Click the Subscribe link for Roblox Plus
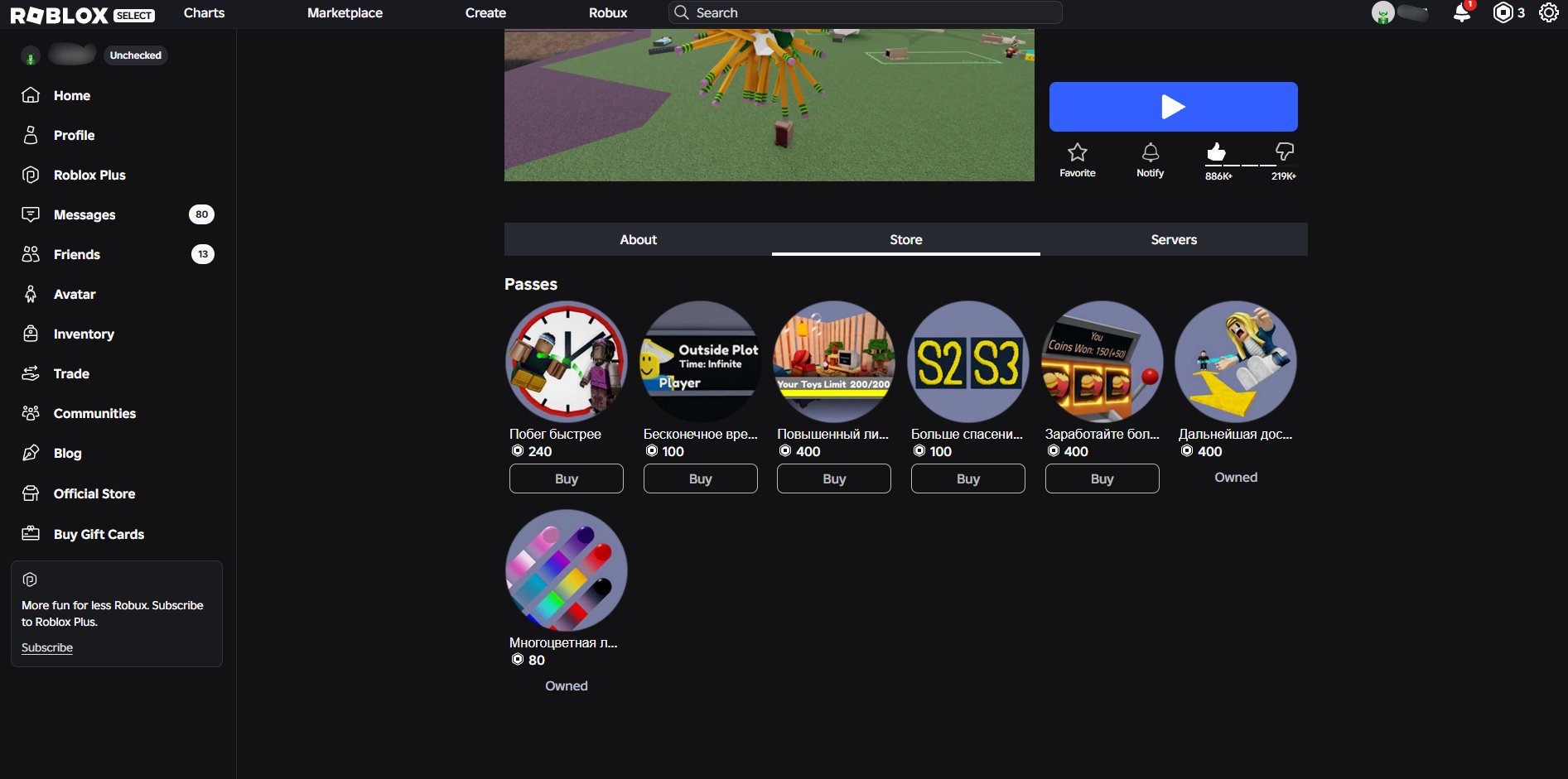 [x=47, y=647]
